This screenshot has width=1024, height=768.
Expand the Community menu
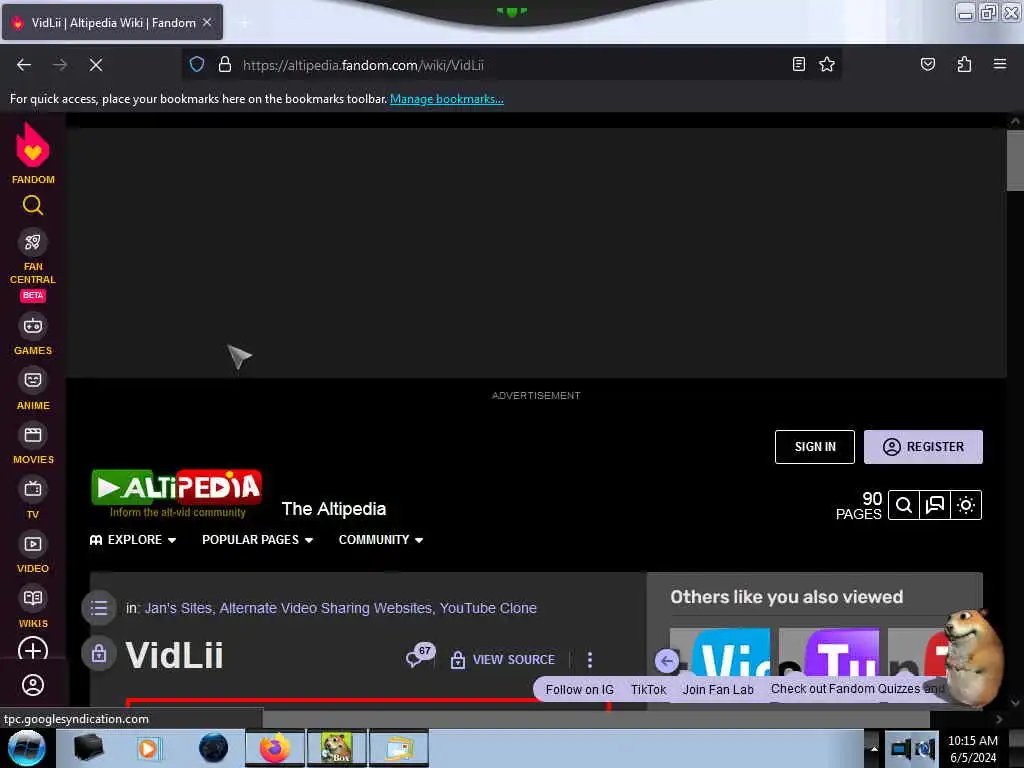(381, 539)
